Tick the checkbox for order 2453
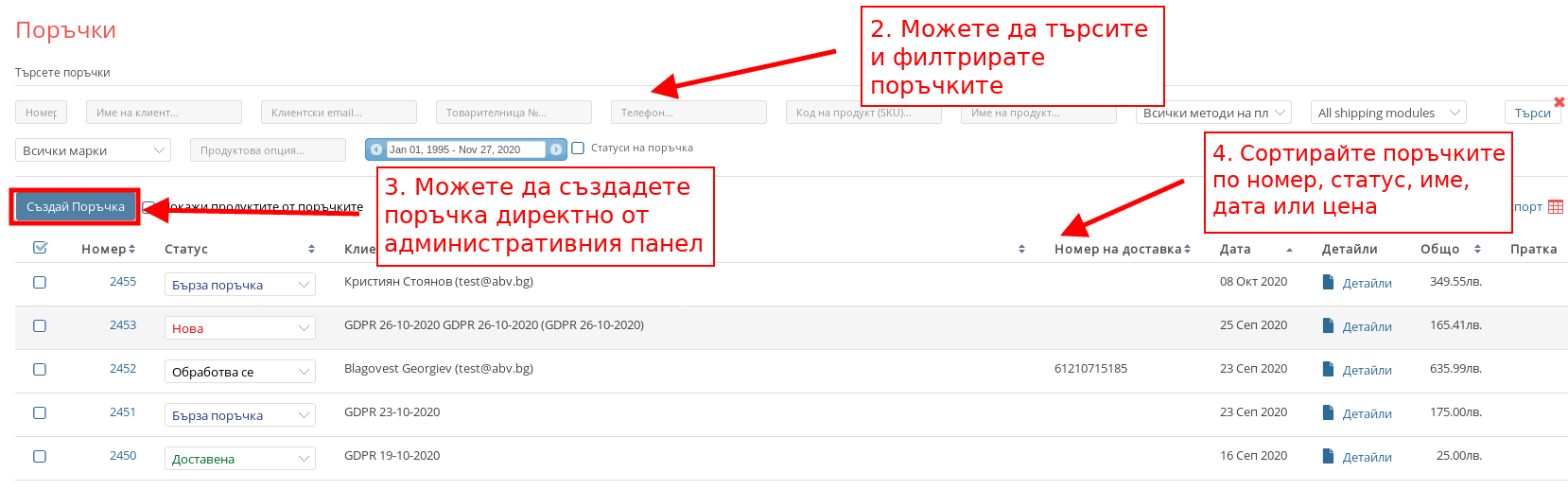Image resolution: width=1568 pixels, height=490 pixels. 40,326
